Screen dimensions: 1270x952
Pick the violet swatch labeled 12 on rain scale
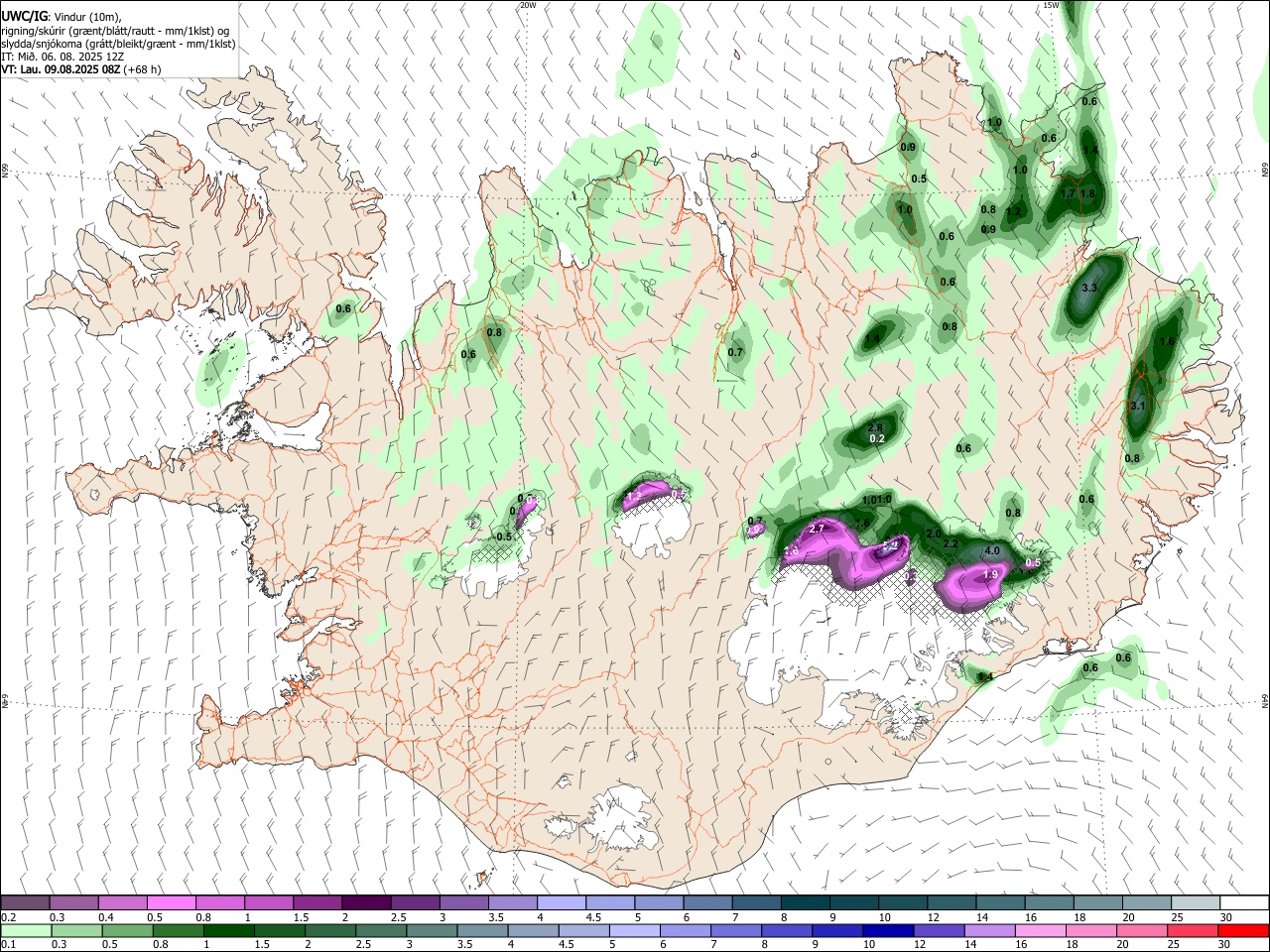939,931
